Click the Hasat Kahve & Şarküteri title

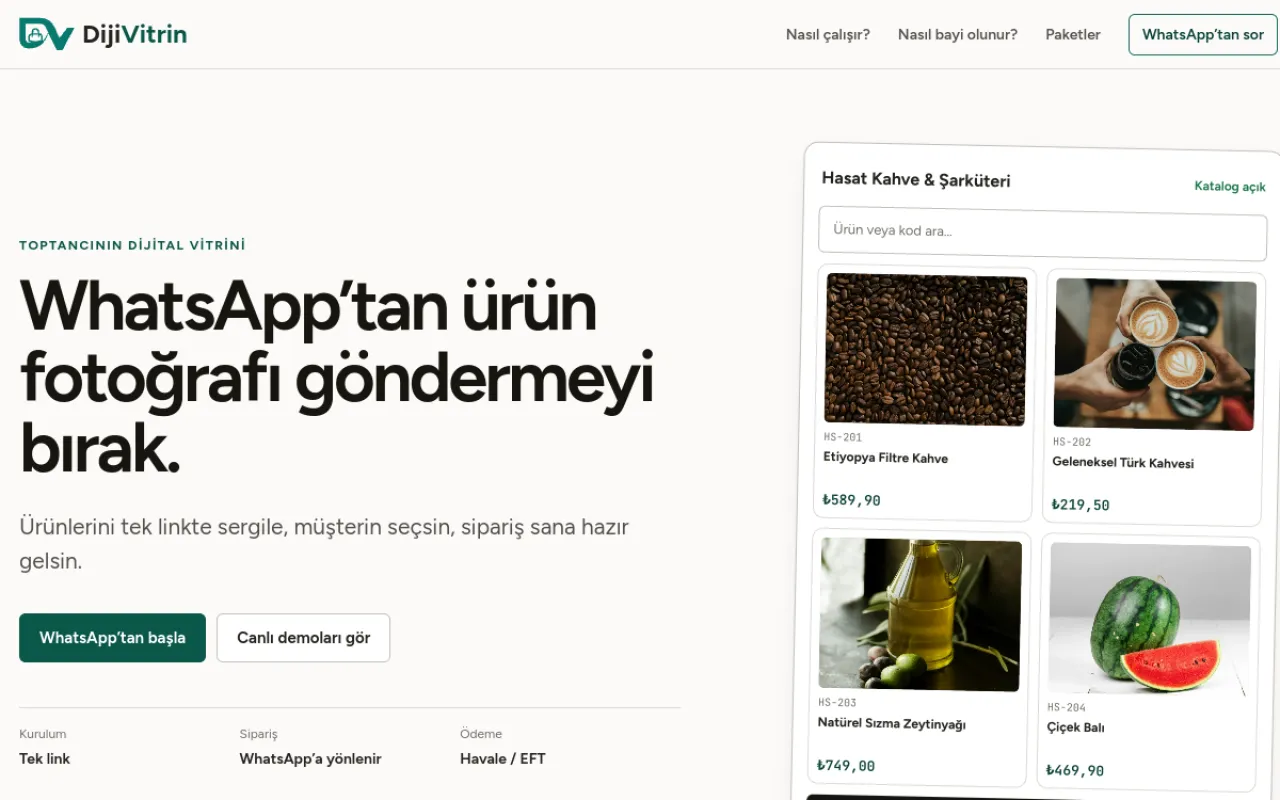click(x=916, y=180)
